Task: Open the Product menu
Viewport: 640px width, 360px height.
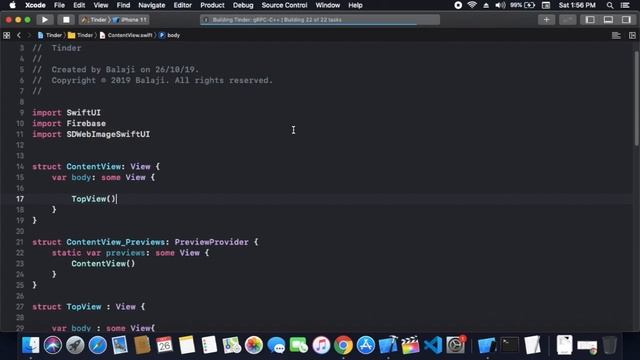Action: pyautogui.click(x=212, y=5)
